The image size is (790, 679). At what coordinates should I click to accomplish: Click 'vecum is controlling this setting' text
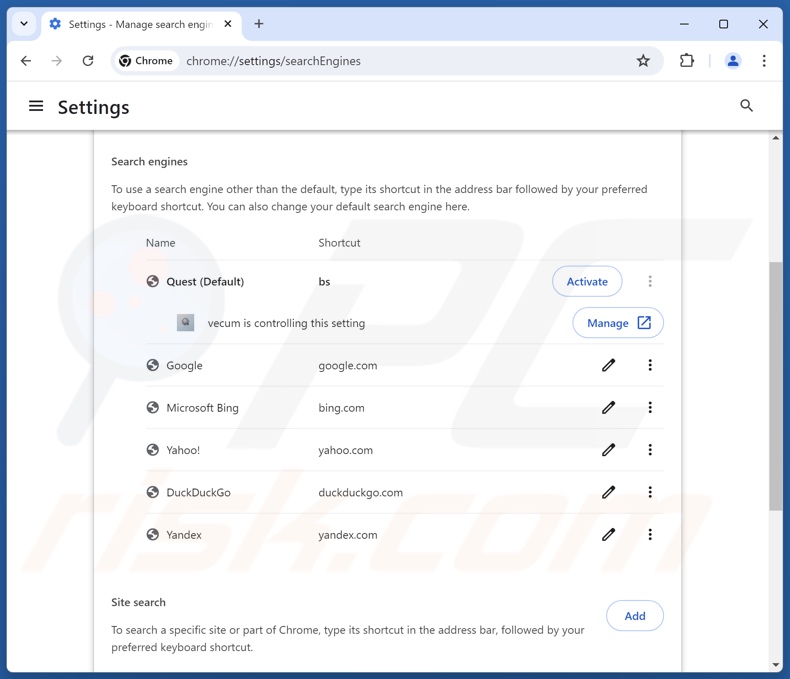click(286, 323)
